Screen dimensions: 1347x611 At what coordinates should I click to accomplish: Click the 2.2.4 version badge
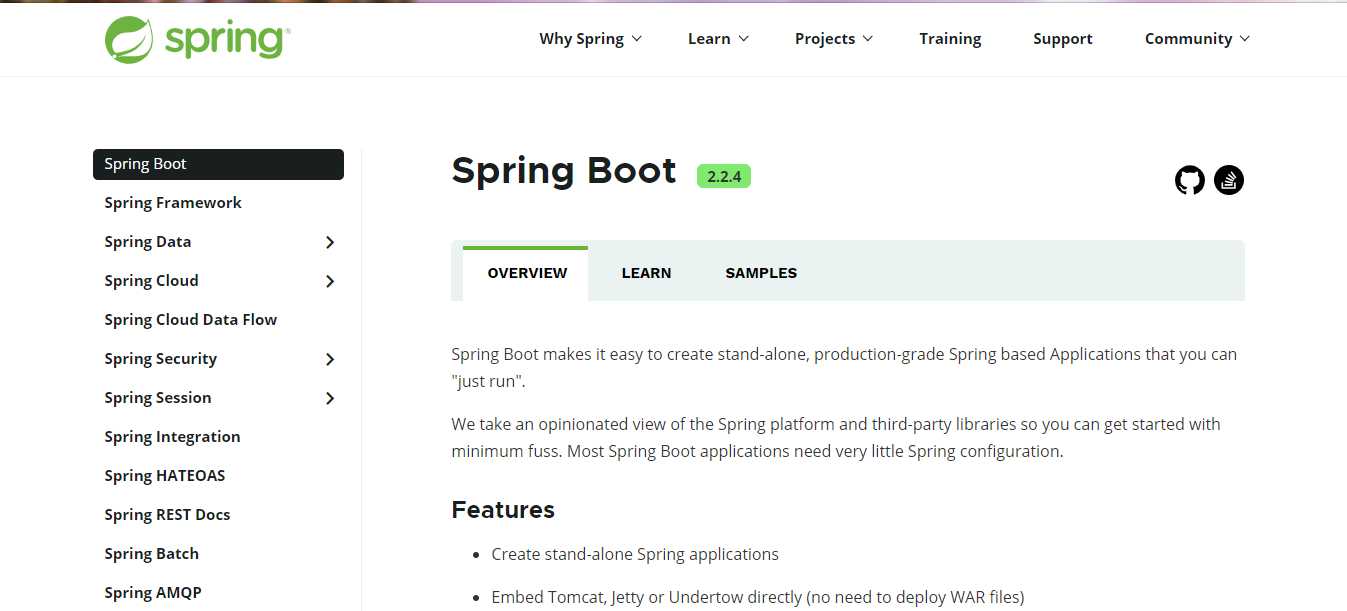pos(724,176)
